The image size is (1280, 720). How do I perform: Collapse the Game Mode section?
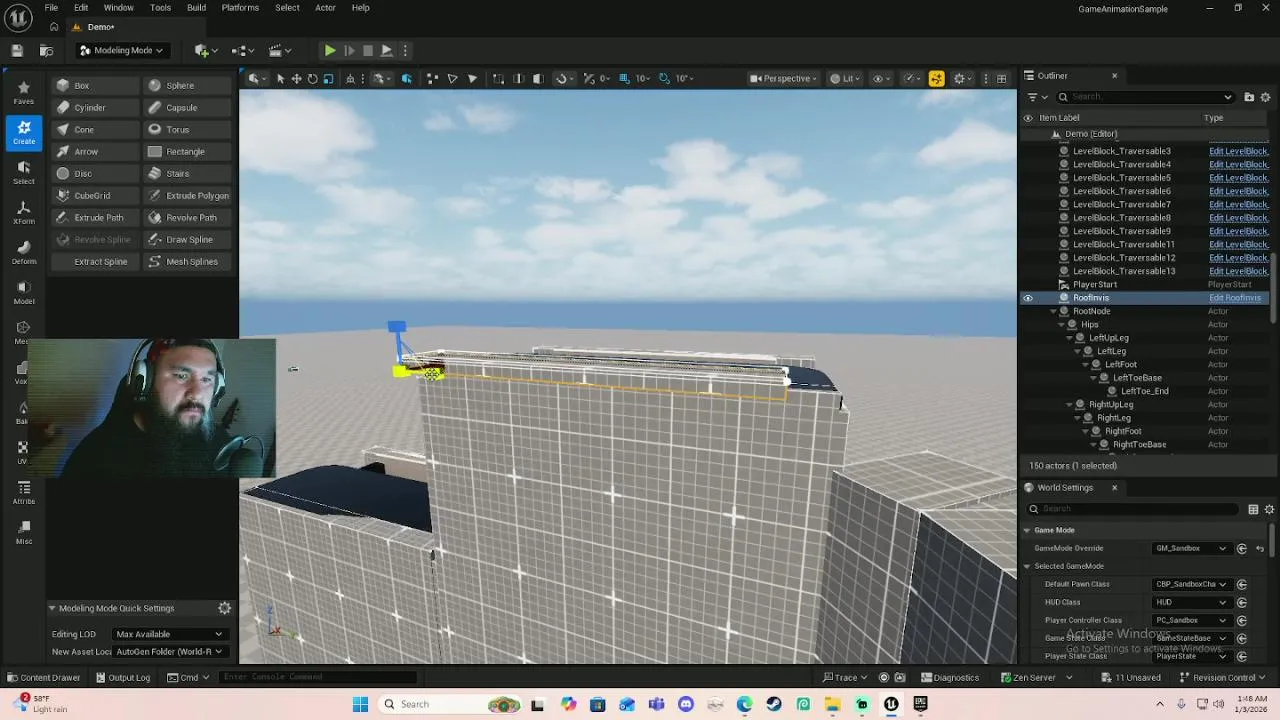point(1026,530)
